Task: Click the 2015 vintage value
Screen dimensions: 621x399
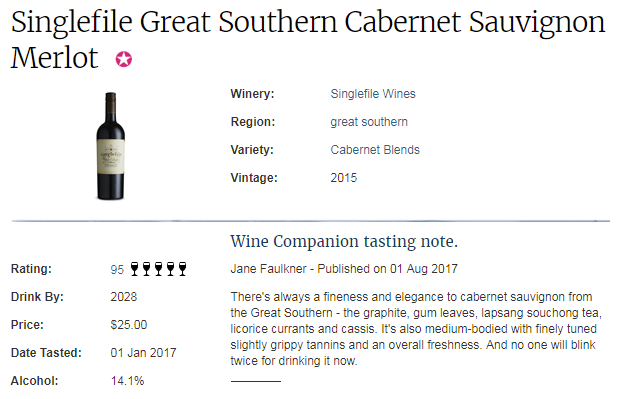Action: (x=343, y=178)
